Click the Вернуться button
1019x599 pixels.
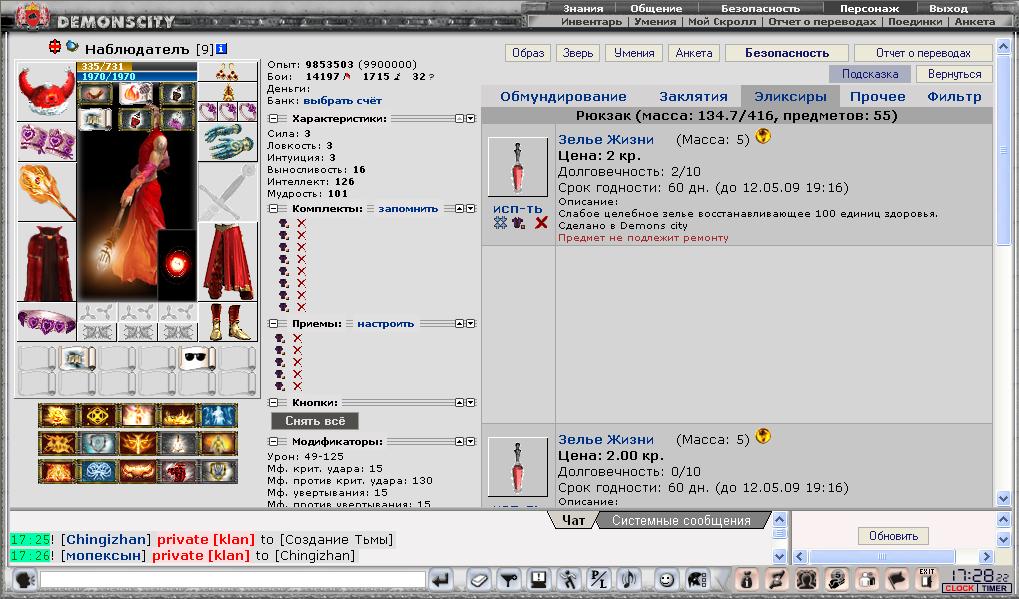954,74
